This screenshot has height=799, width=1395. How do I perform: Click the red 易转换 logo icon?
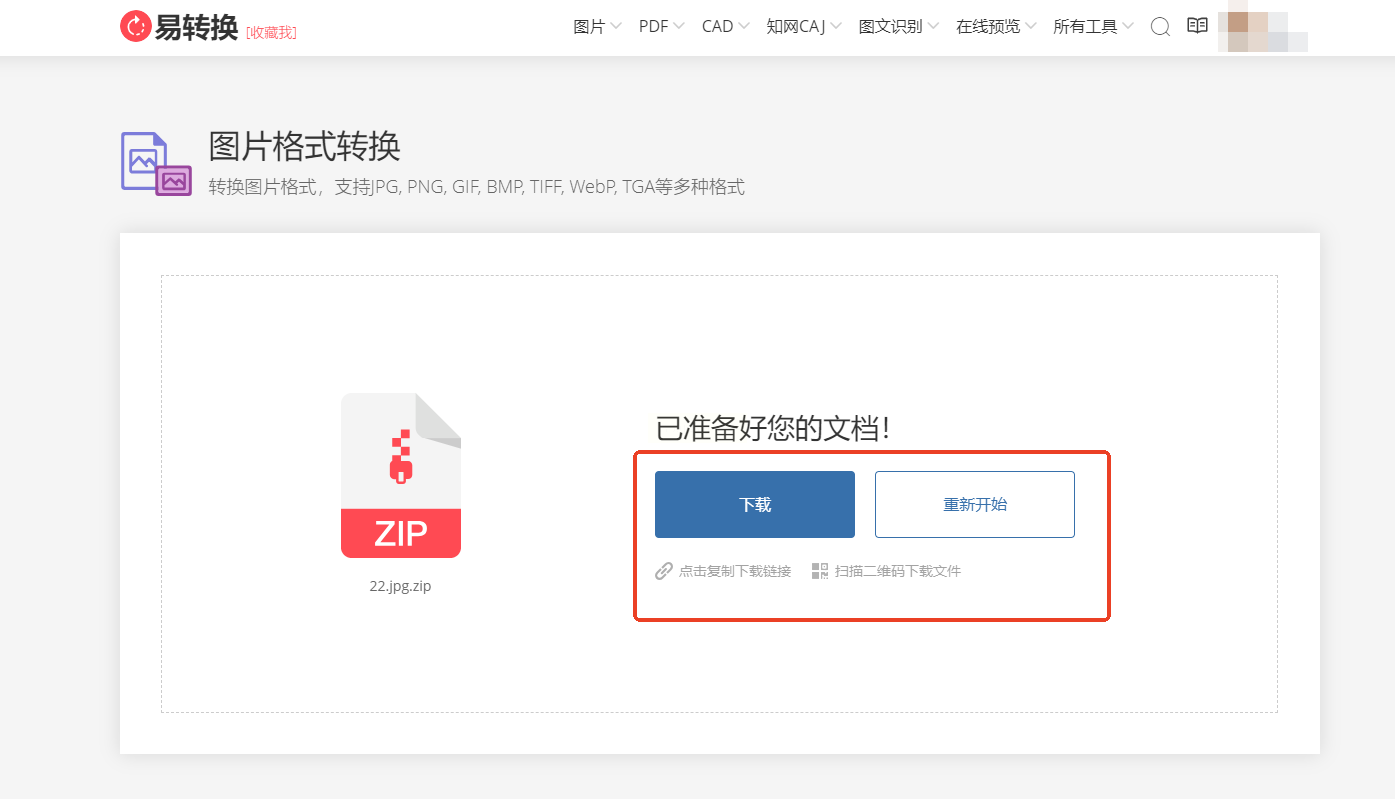pyautogui.click(x=135, y=27)
